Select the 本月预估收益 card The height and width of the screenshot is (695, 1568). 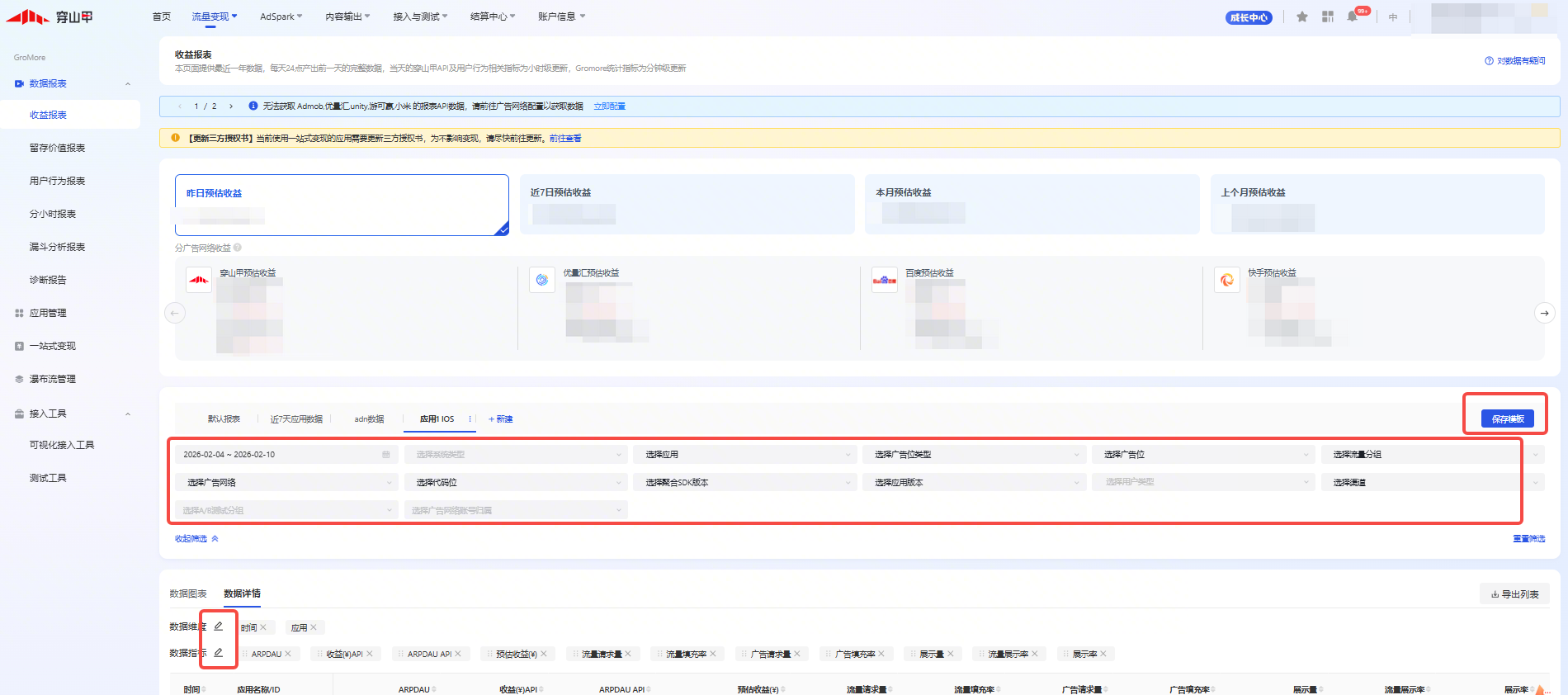1032,205
